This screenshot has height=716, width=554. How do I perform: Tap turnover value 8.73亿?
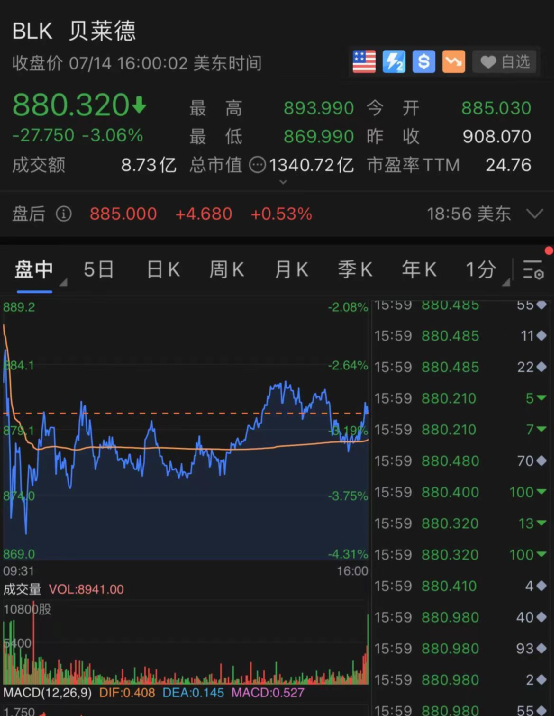click(x=149, y=165)
